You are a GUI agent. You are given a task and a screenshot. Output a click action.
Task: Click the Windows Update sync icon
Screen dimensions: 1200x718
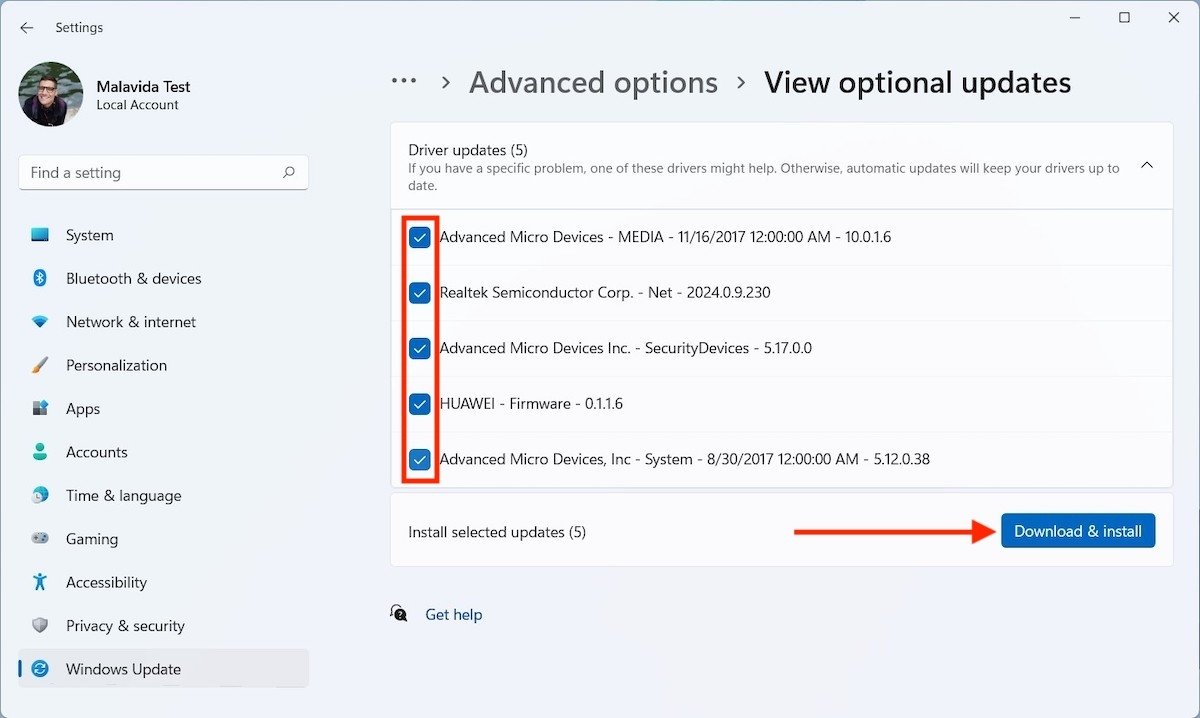tap(40, 669)
